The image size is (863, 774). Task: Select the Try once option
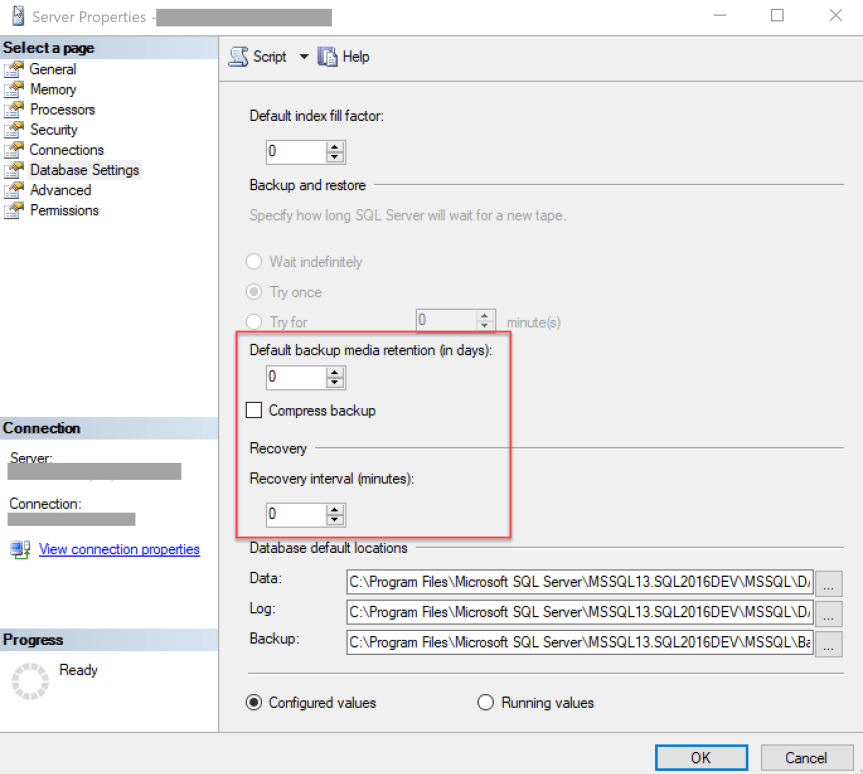click(x=254, y=292)
